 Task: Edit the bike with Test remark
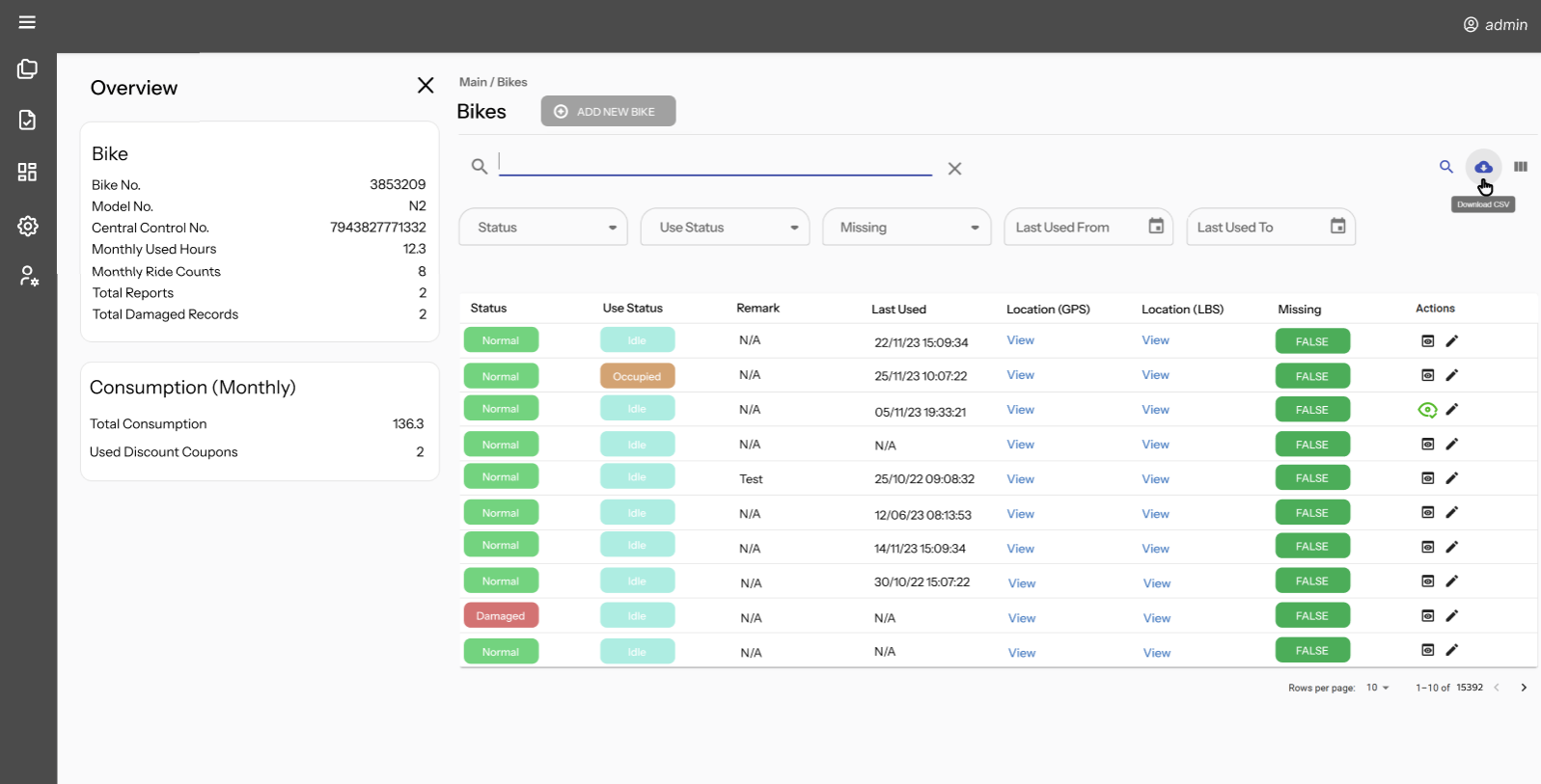[1452, 478]
